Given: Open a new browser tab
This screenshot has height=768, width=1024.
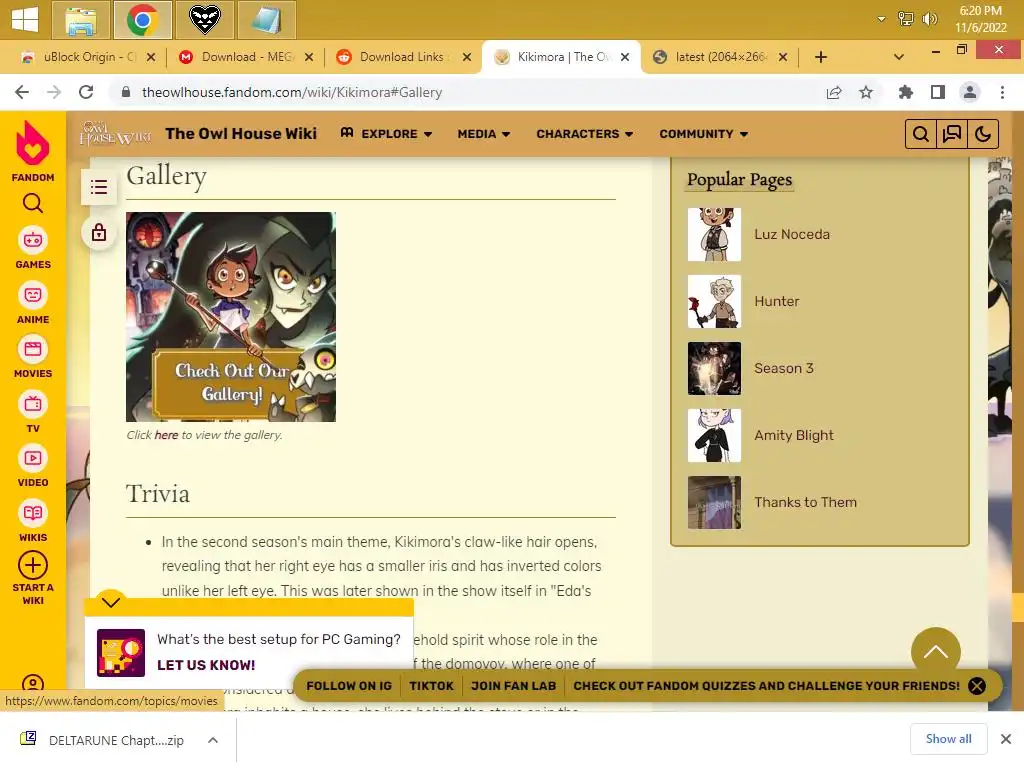Looking at the screenshot, I should [821, 57].
